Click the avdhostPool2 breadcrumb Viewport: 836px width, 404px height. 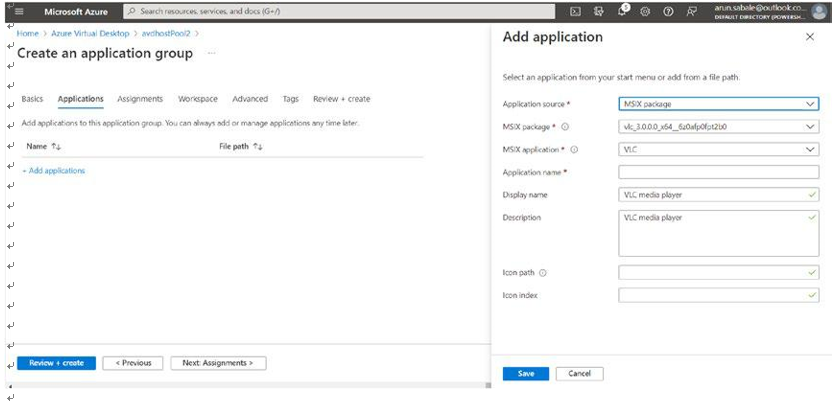pos(166,33)
